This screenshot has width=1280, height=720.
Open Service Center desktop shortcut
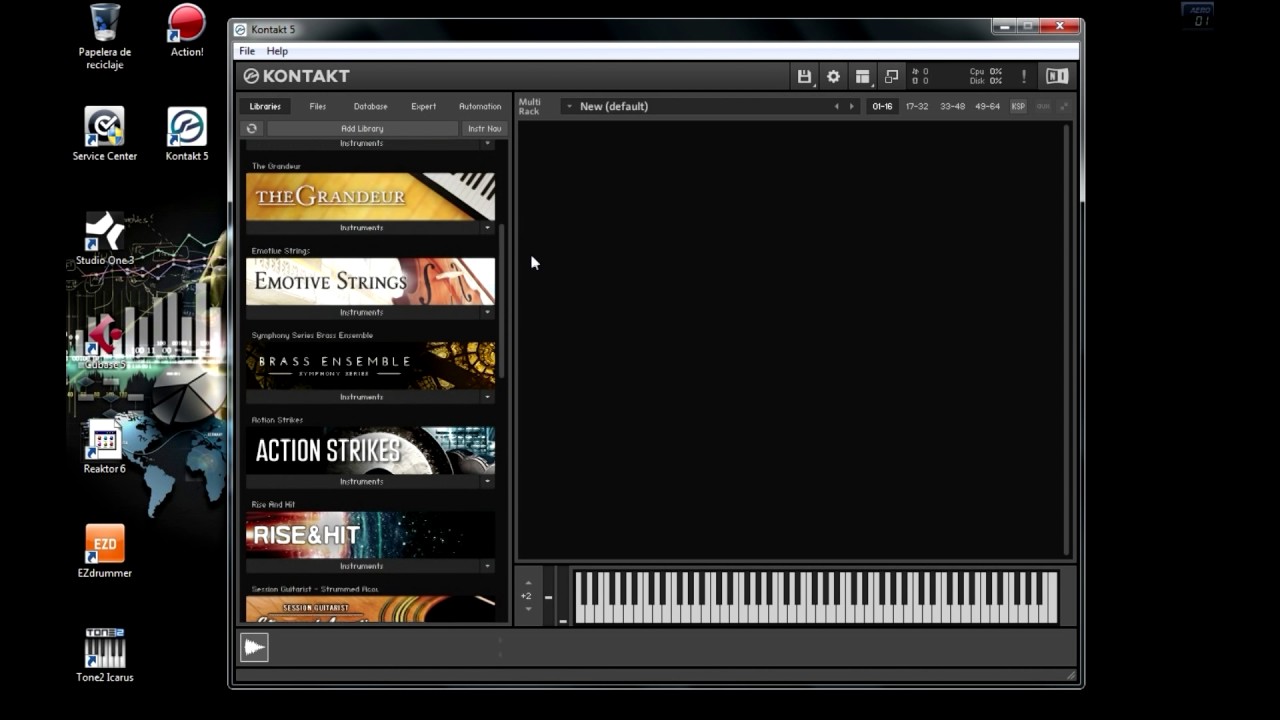tap(105, 134)
